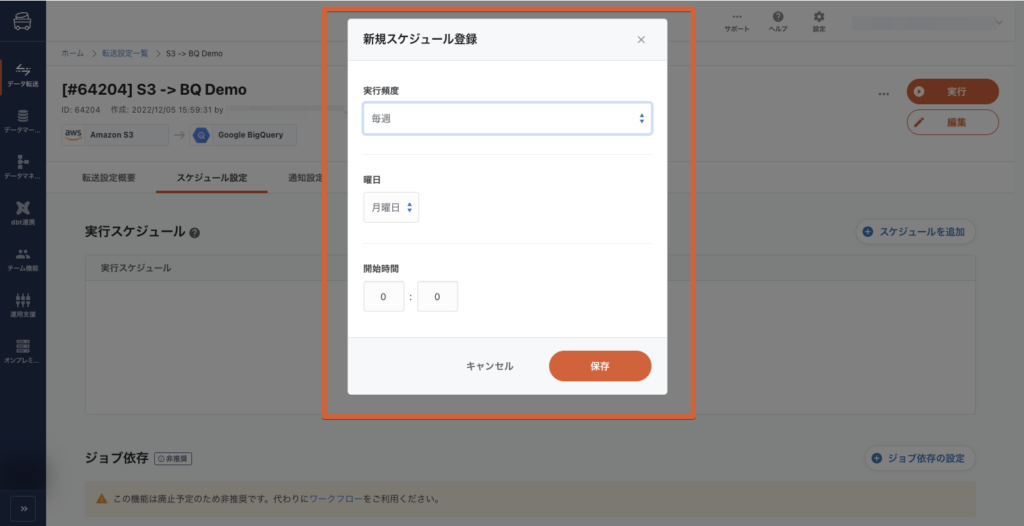Open チーム機能 from the sidebar
The height and width of the screenshot is (526, 1024).
[23, 259]
